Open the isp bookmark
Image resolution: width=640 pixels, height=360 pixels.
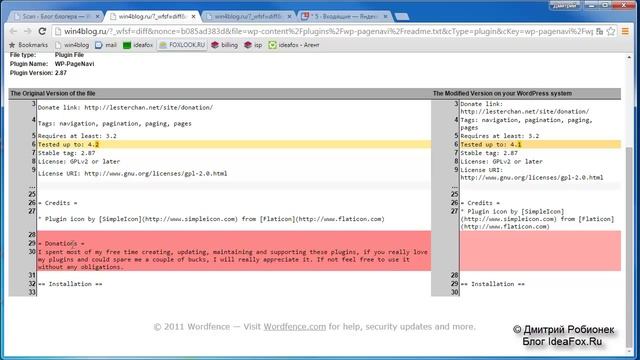tap(253, 45)
